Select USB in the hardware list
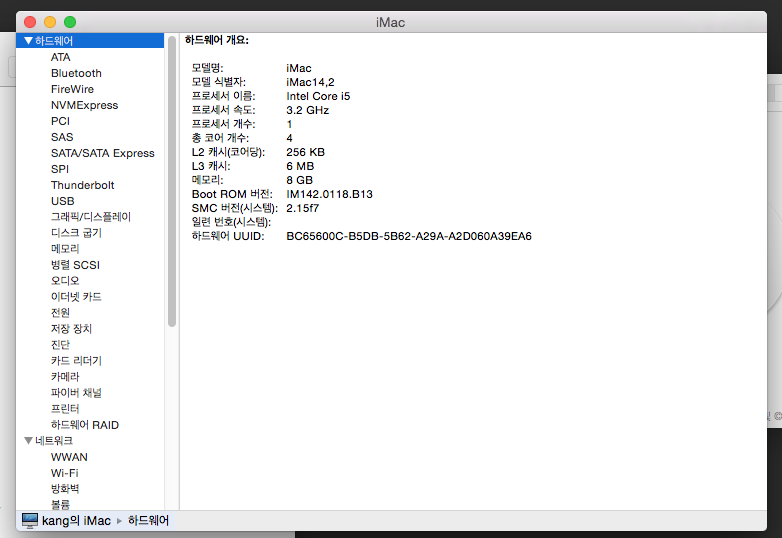Image resolution: width=782 pixels, height=538 pixels. (x=62, y=201)
